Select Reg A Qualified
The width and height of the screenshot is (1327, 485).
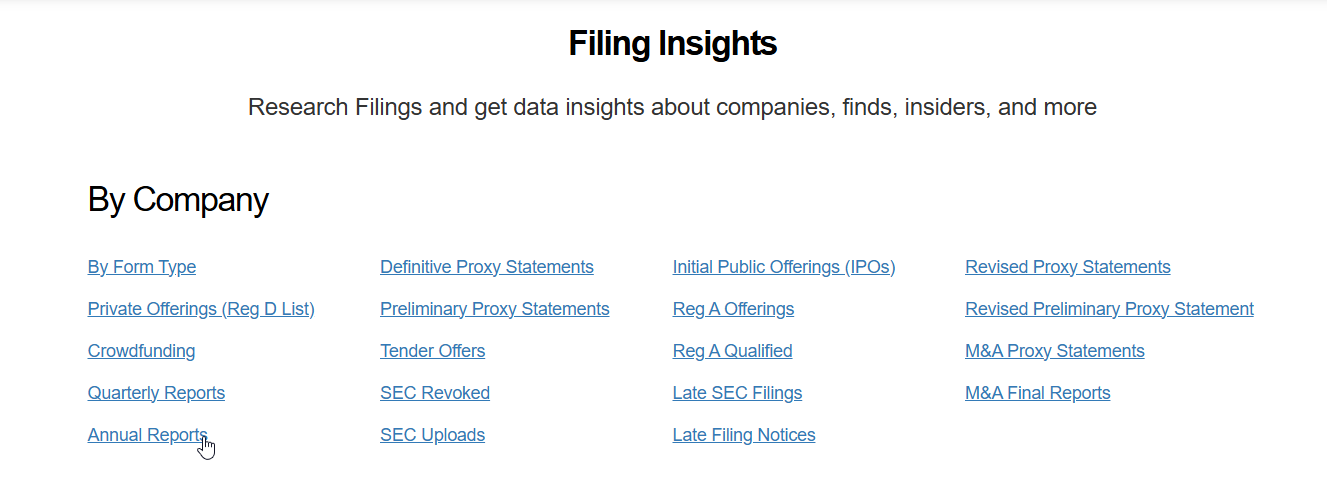coord(732,351)
